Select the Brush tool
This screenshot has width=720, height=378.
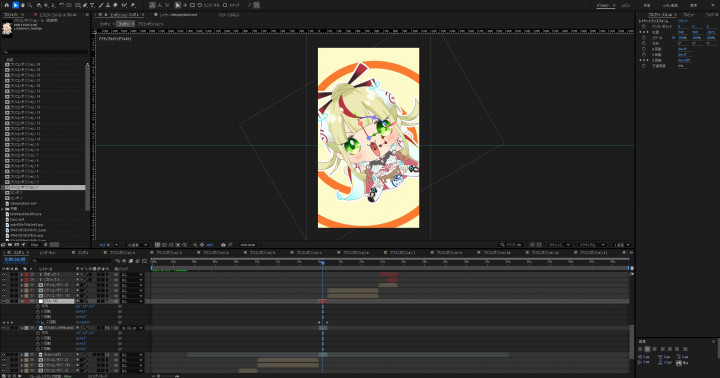[x=101, y=5]
